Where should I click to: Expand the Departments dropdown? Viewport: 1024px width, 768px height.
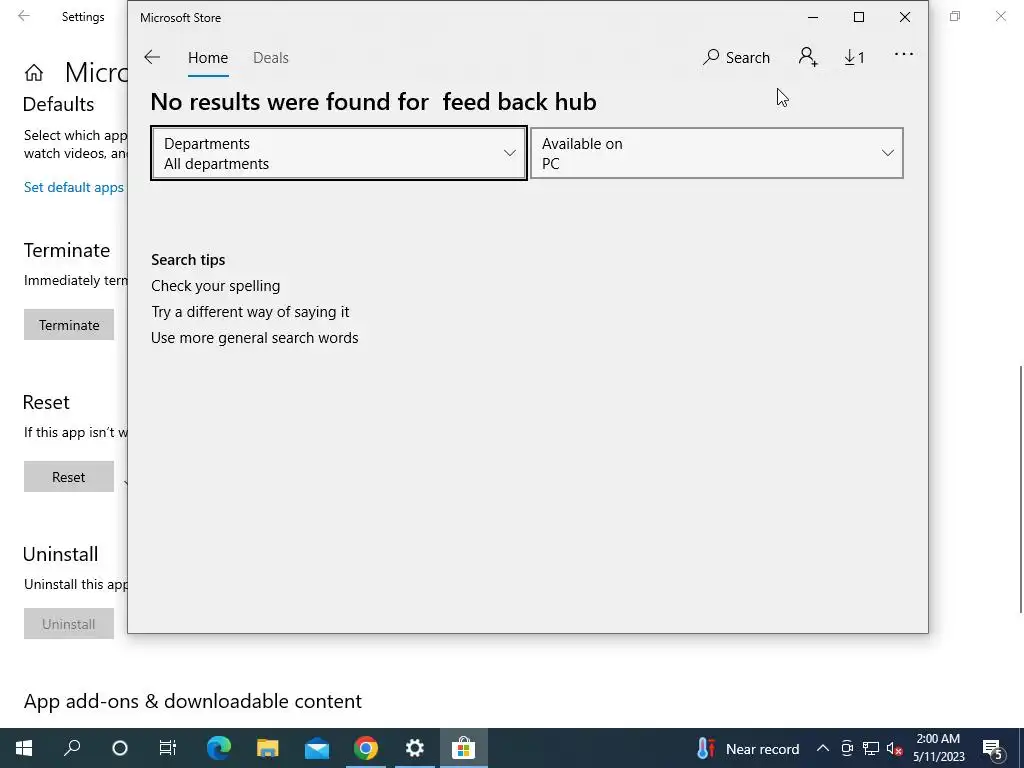pyautogui.click(x=339, y=153)
